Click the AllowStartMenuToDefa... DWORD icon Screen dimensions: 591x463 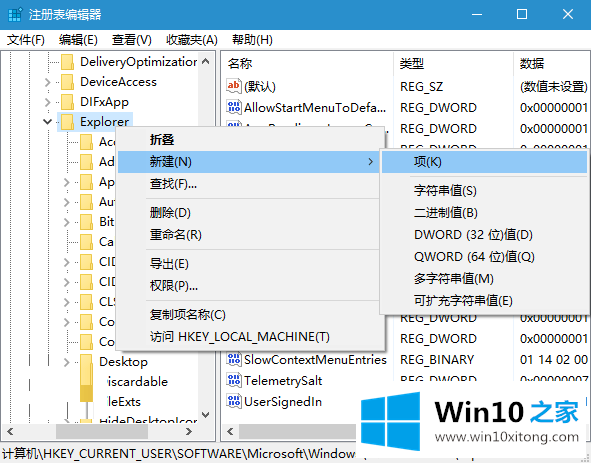tap(234, 107)
